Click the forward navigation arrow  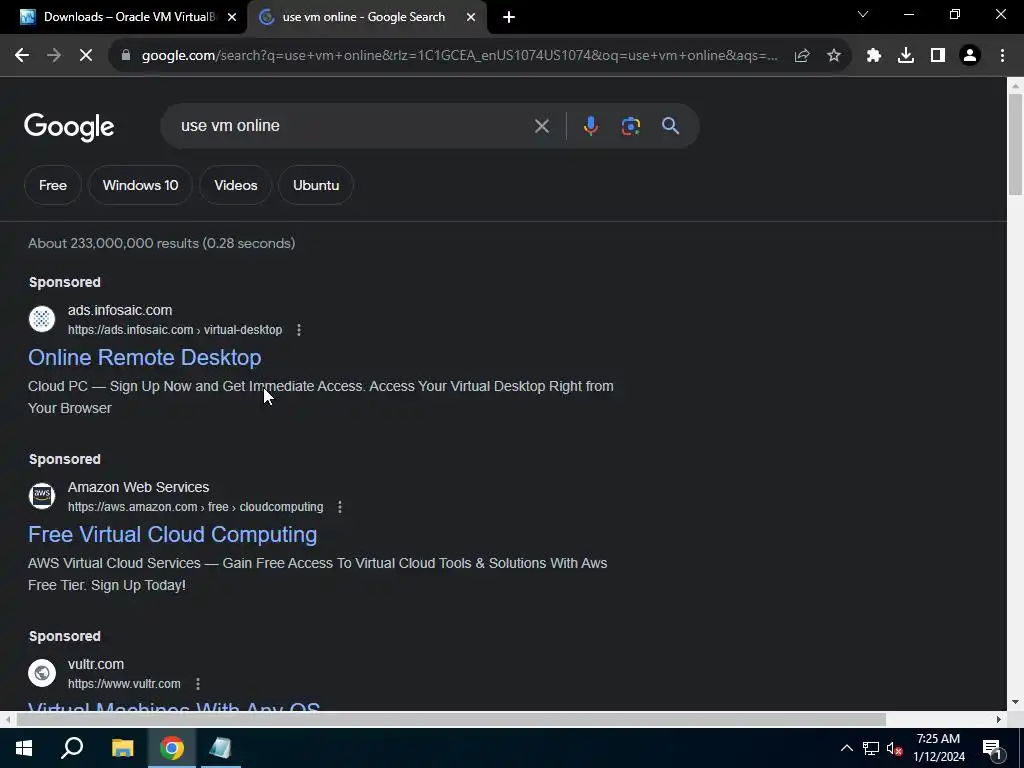click(x=54, y=56)
